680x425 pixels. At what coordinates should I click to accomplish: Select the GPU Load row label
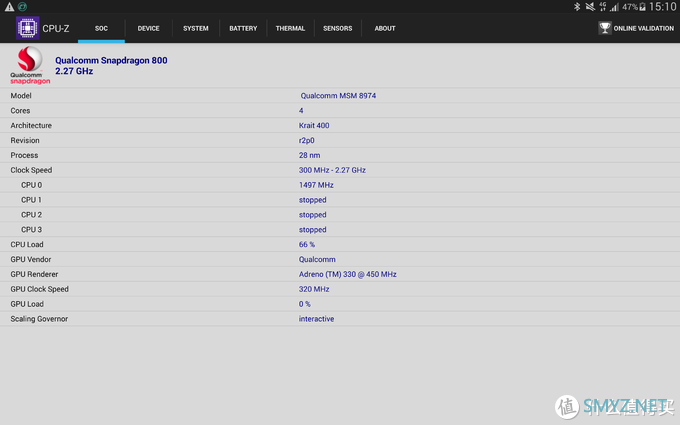coord(27,304)
